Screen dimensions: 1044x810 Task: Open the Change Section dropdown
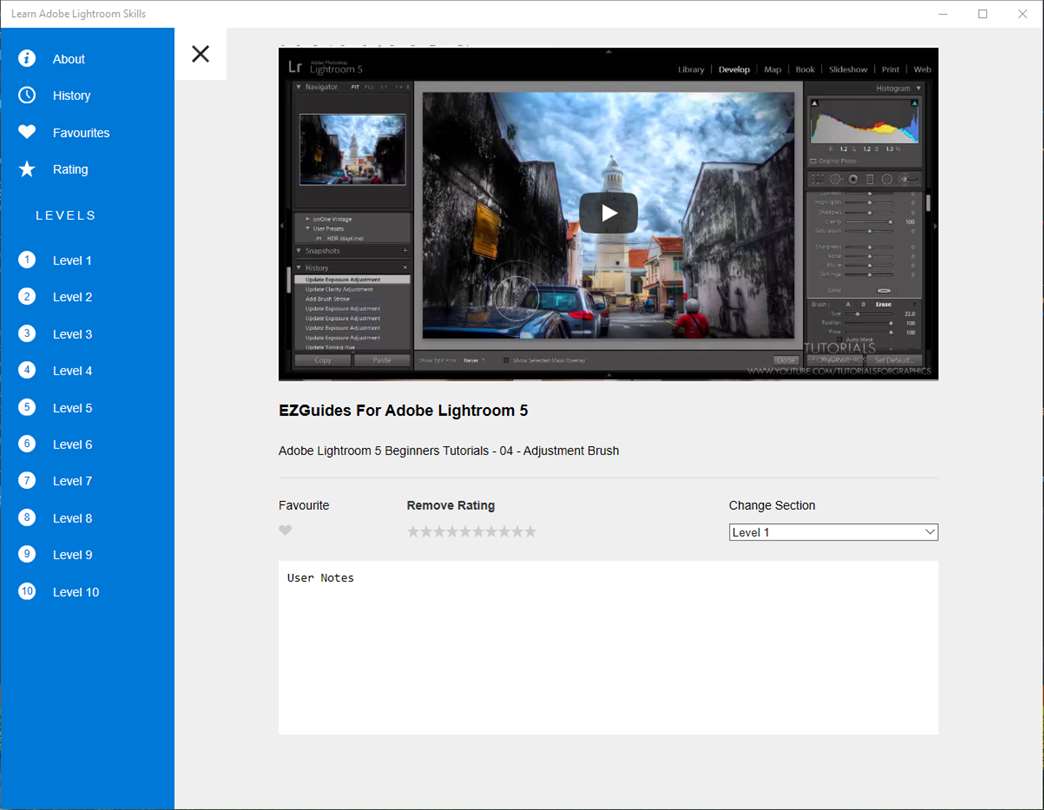coord(833,533)
